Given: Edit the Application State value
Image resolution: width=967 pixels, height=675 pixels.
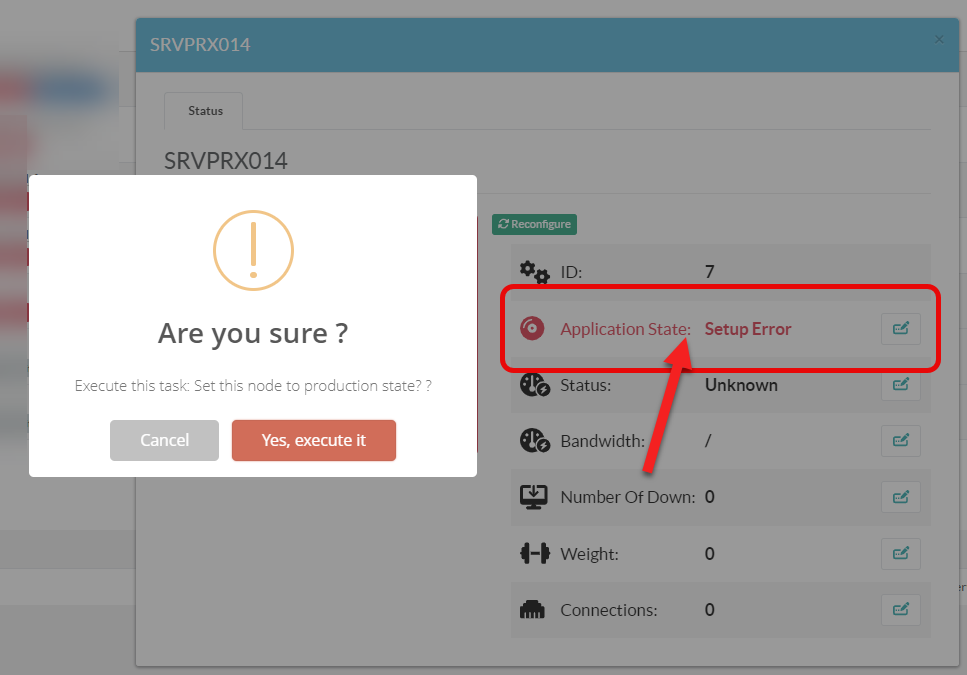Looking at the screenshot, I should tap(900, 329).
